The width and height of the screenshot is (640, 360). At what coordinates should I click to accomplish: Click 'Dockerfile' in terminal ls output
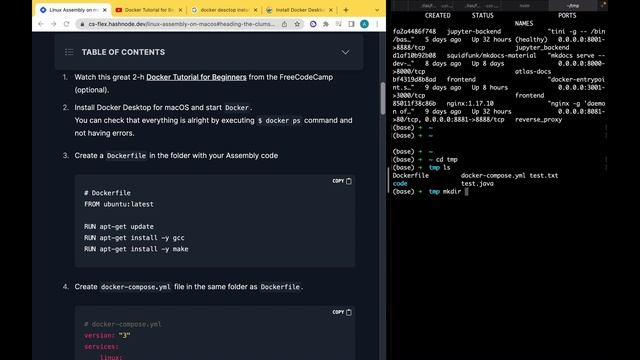tap(411, 176)
